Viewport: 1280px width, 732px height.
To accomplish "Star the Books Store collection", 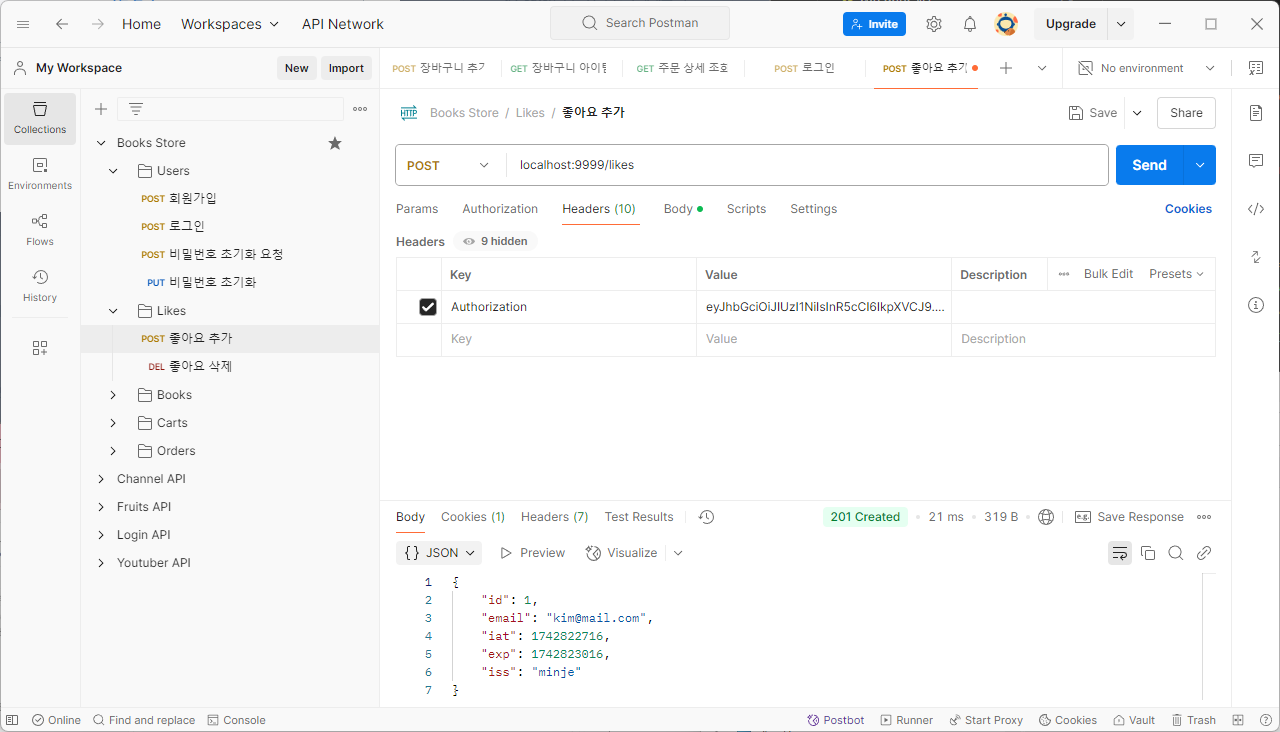I will tap(335, 143).
